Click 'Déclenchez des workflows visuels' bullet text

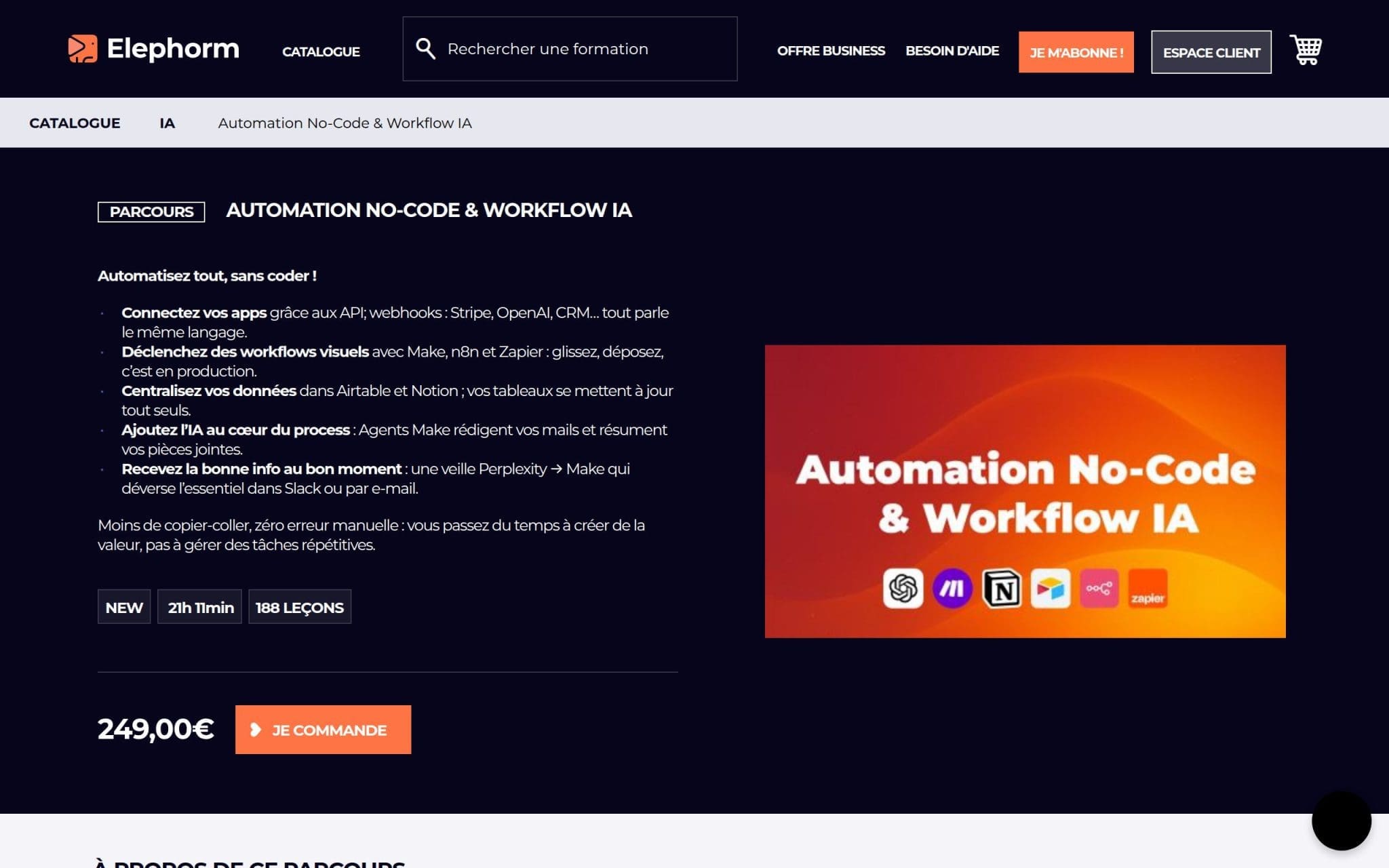point(245,352)
